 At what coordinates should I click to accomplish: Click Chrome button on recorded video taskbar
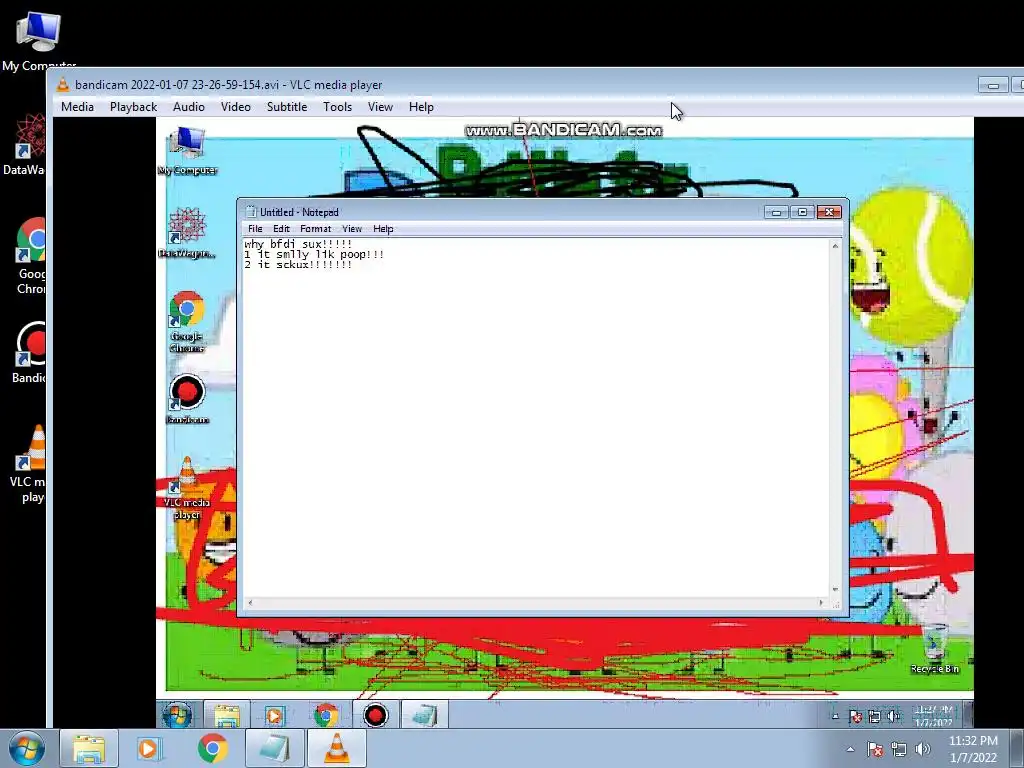[326, 715]
